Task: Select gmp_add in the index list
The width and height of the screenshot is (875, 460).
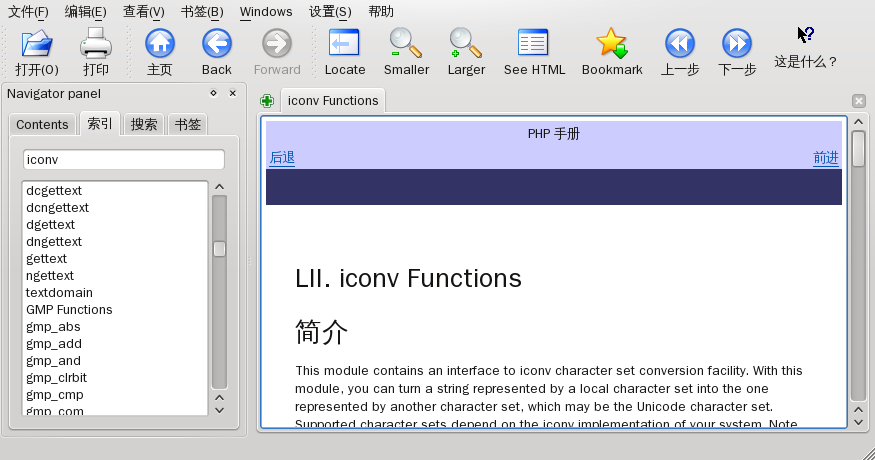Action: 54,344
